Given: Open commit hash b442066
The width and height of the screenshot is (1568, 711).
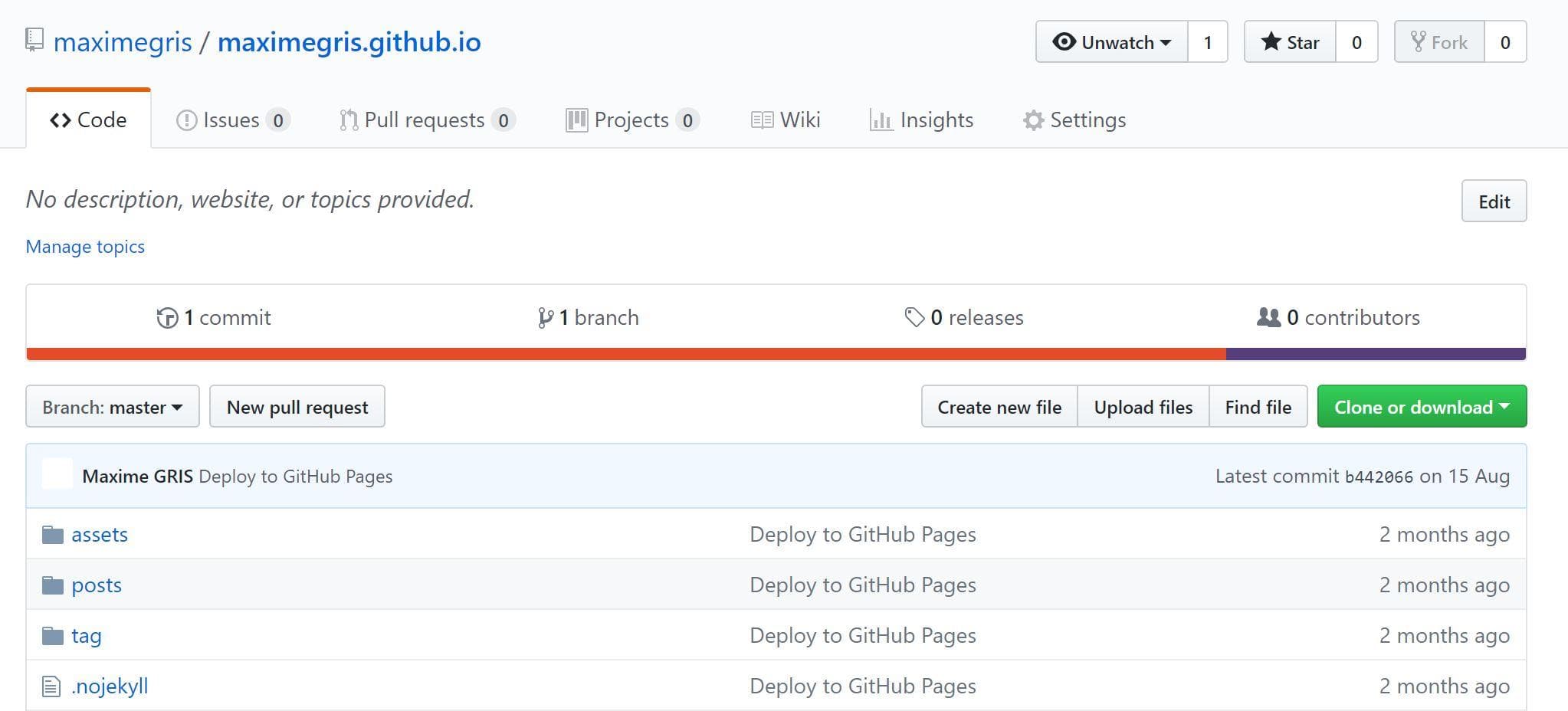Looking at the screenshot, I should tap(1379, 477).
